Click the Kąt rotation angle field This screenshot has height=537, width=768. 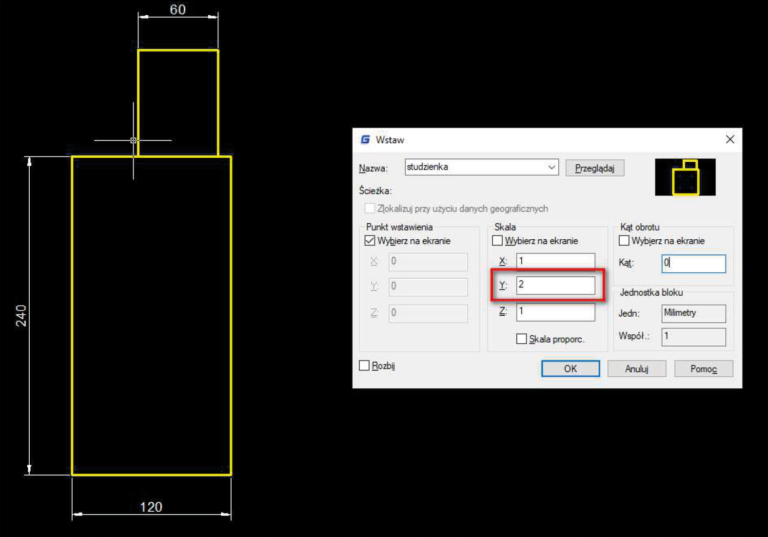(x=692, y=264)
